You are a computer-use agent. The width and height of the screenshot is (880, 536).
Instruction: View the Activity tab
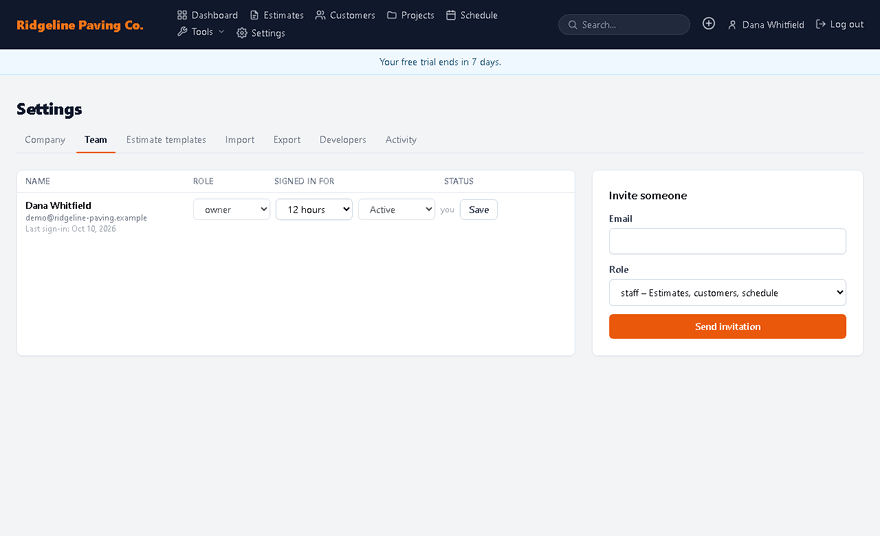click(x=401, y=140)
